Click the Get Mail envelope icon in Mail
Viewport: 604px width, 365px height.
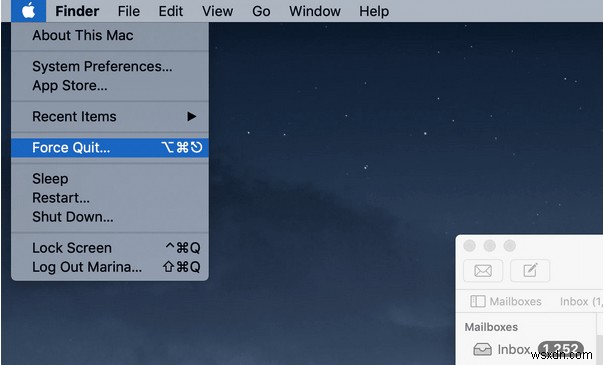pos(483,271)
